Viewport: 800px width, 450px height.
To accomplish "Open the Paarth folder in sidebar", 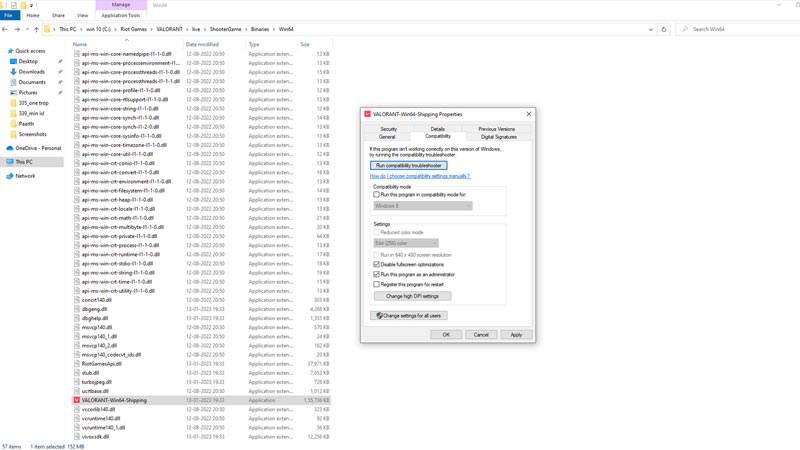I will point(27,124).
